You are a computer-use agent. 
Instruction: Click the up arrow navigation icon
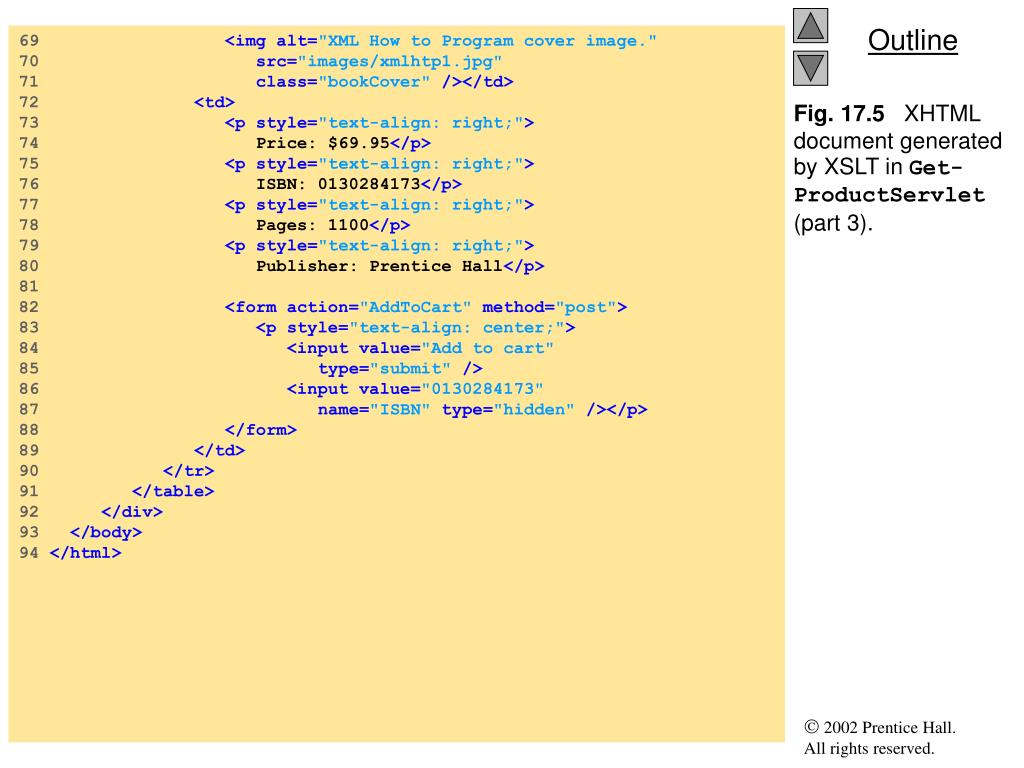(810, 26)
